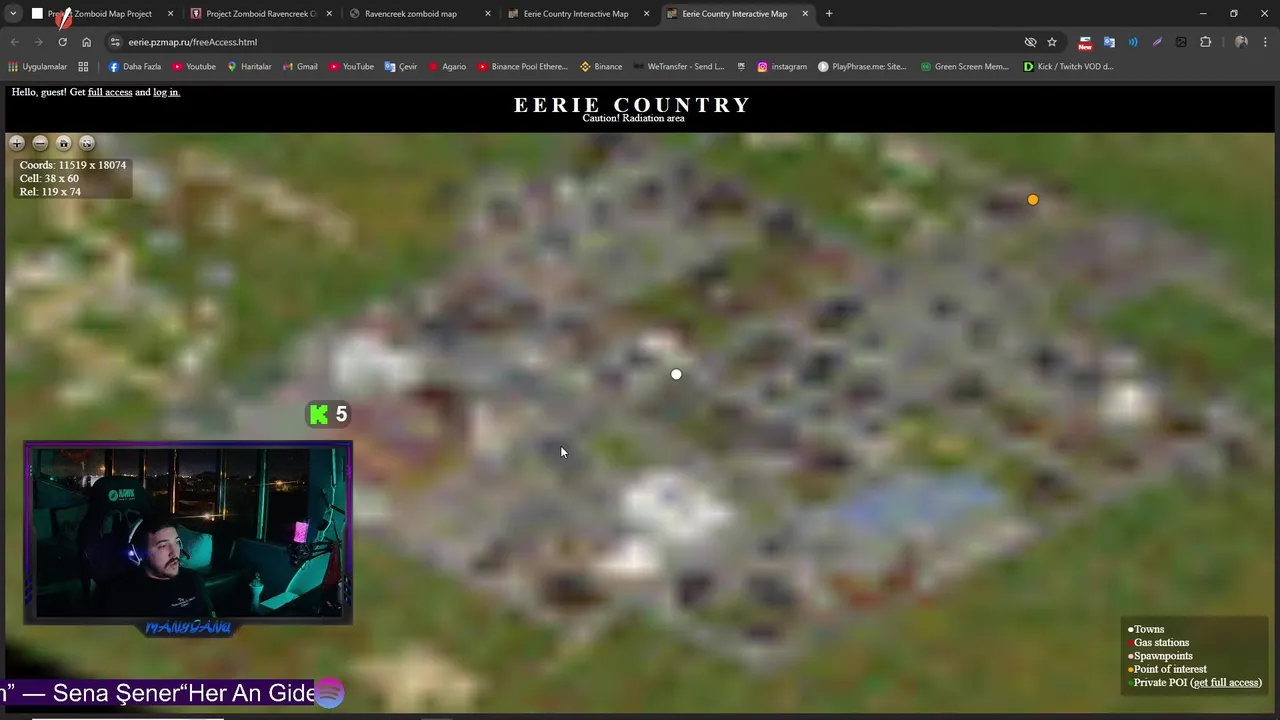1280x720 pixels.
Task: Reset map view with the home control
Action: coord(63,143)
